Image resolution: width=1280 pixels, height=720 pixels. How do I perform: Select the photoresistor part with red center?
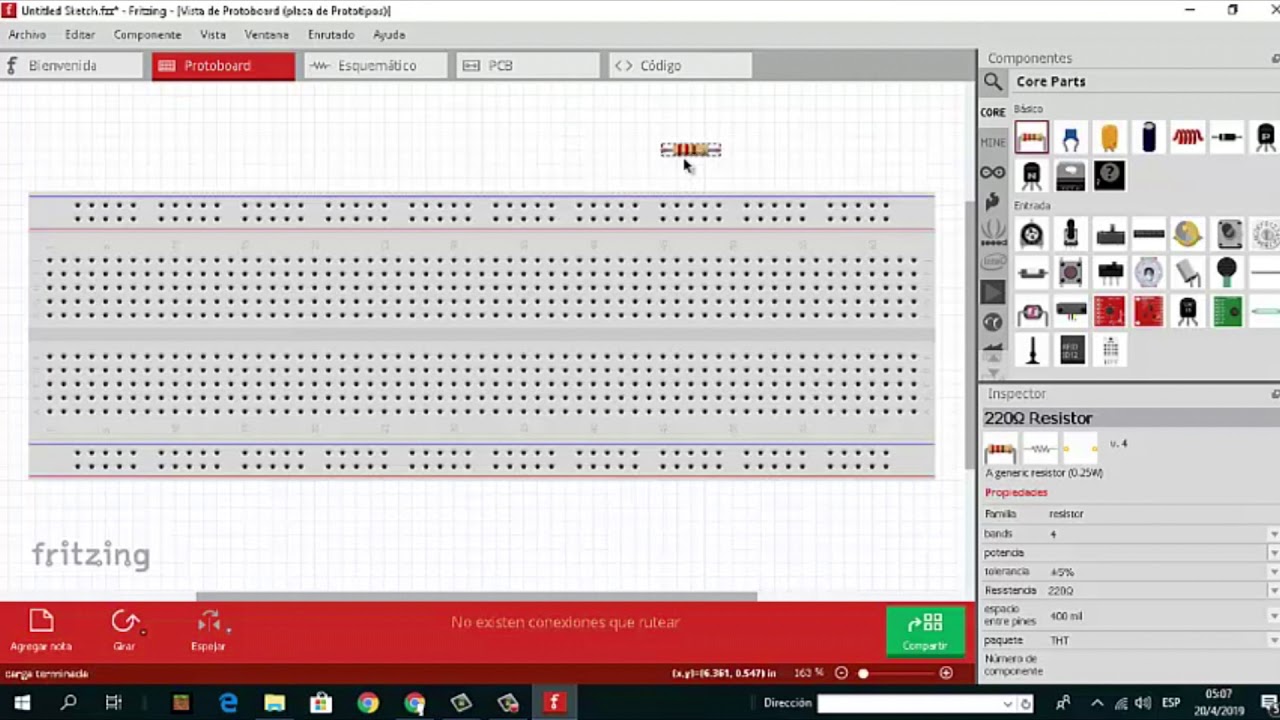(1031, 312)
